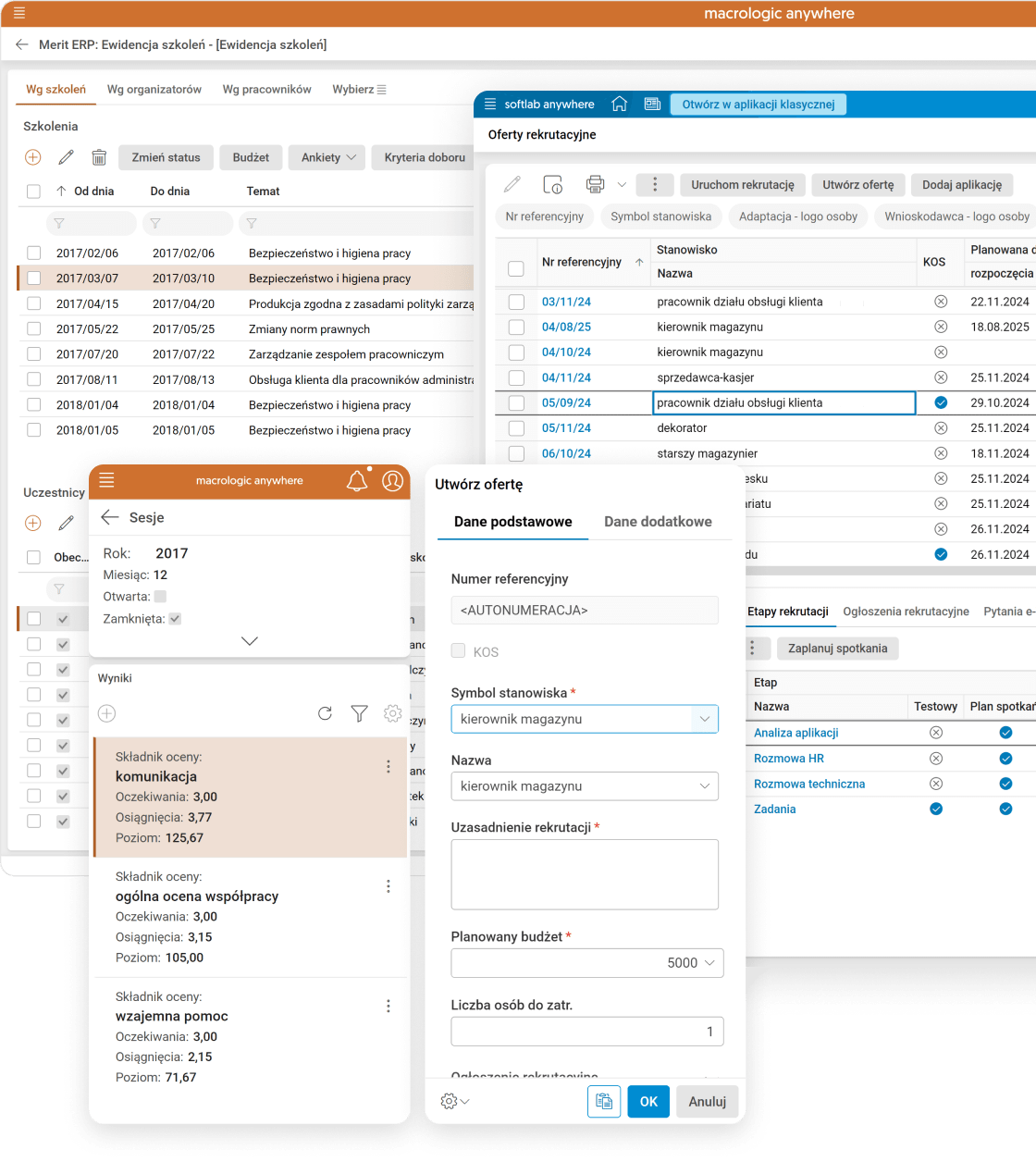Expand the Symbol stanowiska dropdown
Viewport: 1036px width, 1162px height.
point(704,719)
